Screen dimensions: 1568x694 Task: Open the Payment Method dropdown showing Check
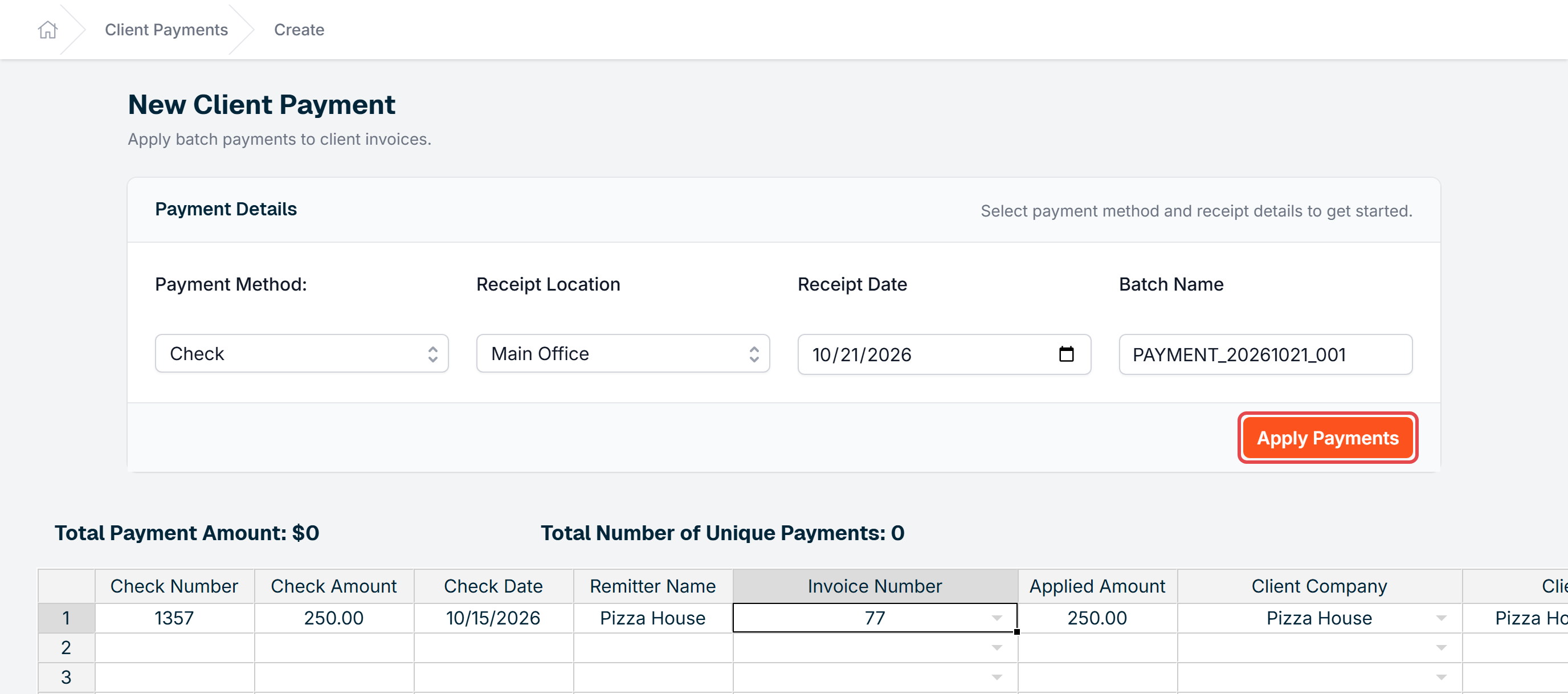(x=301, y=353)
